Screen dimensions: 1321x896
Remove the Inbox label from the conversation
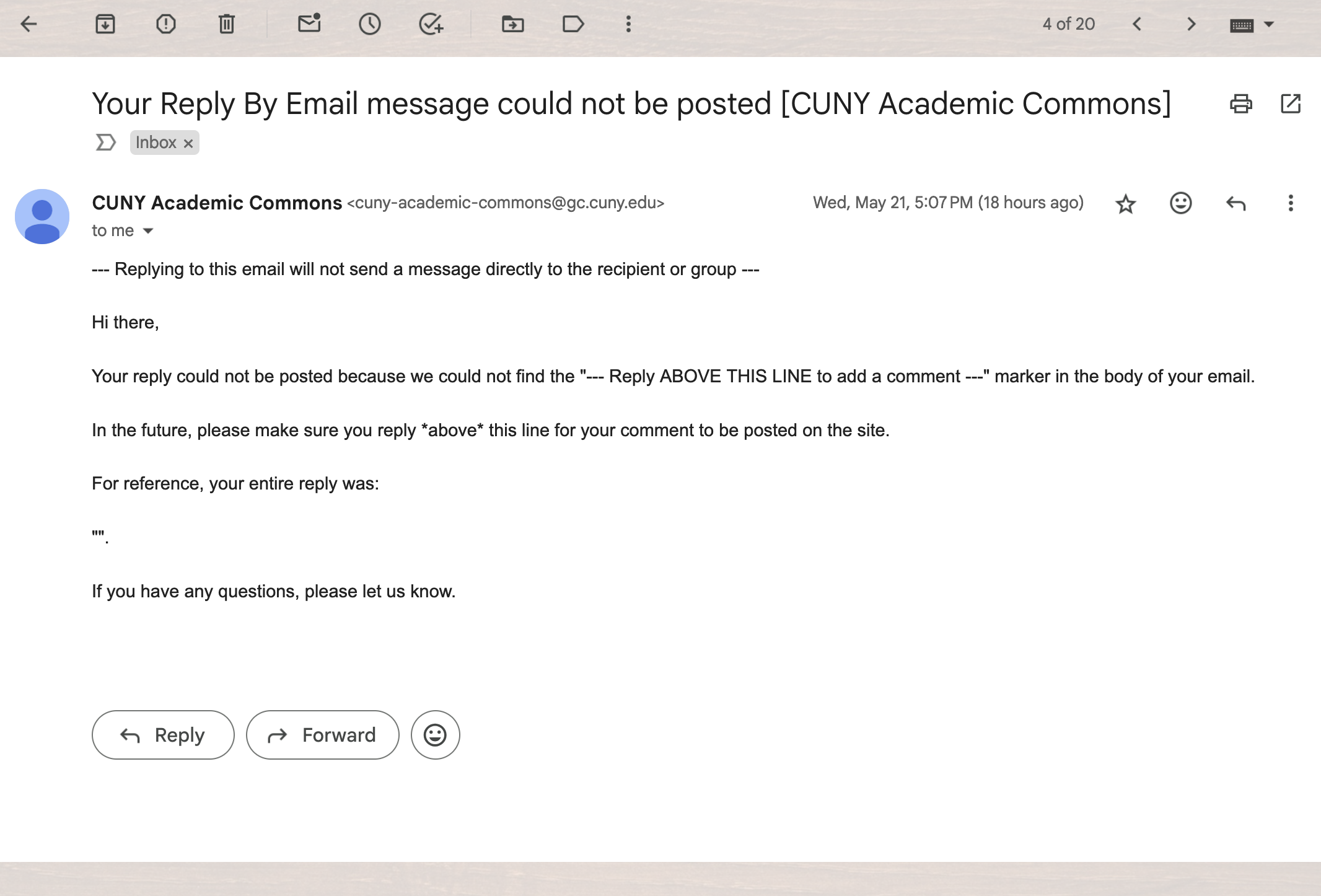click(188, 143)
